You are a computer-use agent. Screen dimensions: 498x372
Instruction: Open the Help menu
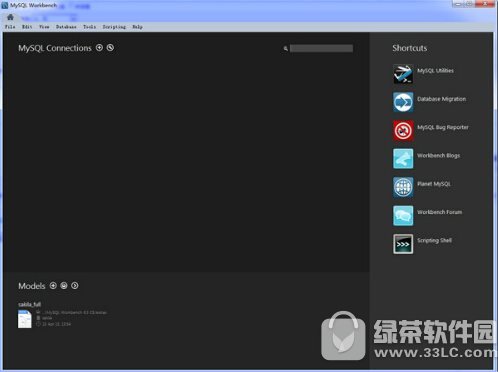pyautogui.click(x=137, y=27)
